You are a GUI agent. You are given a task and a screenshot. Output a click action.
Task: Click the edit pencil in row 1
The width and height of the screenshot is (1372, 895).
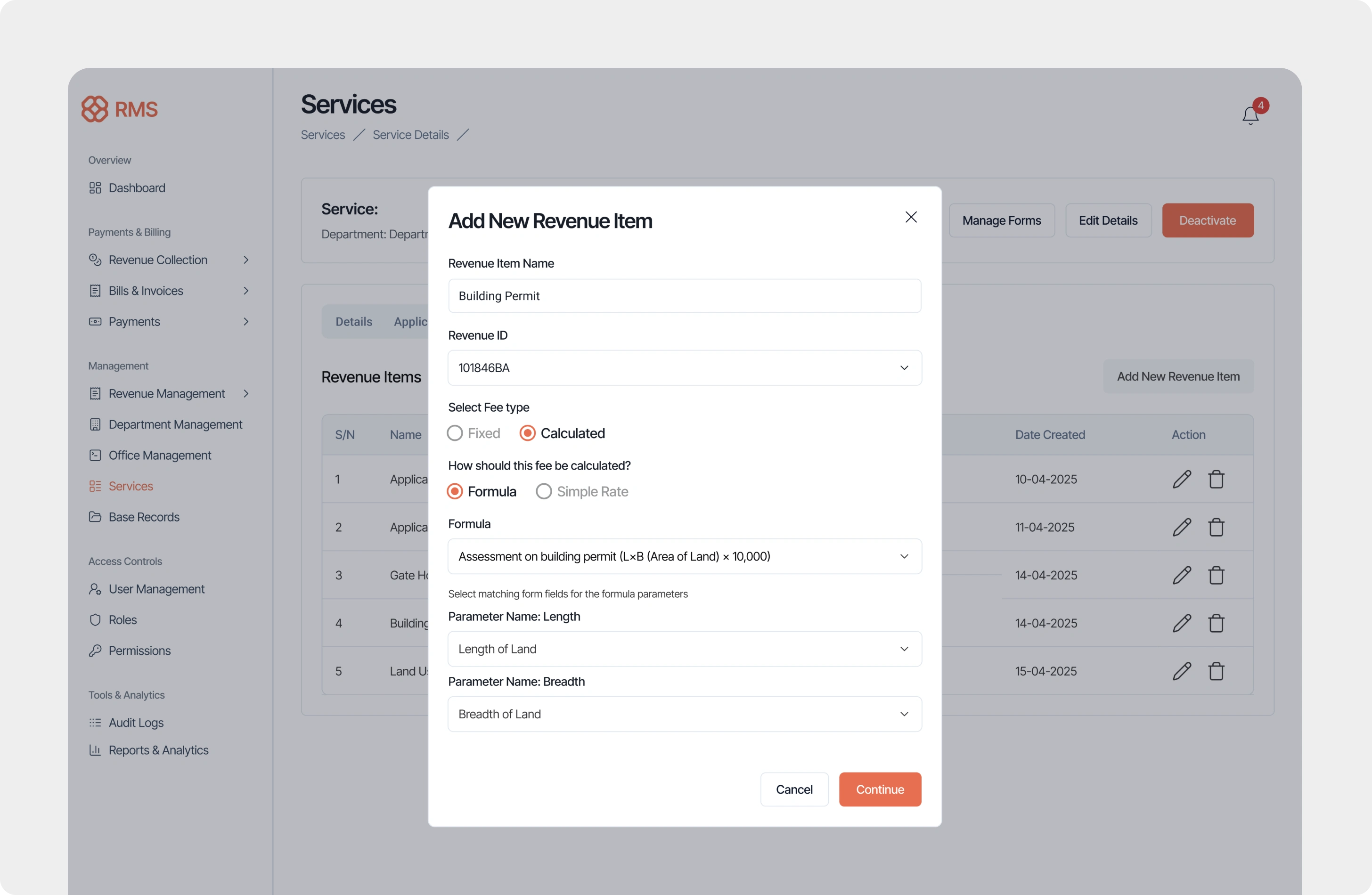tap(1181, 479)
